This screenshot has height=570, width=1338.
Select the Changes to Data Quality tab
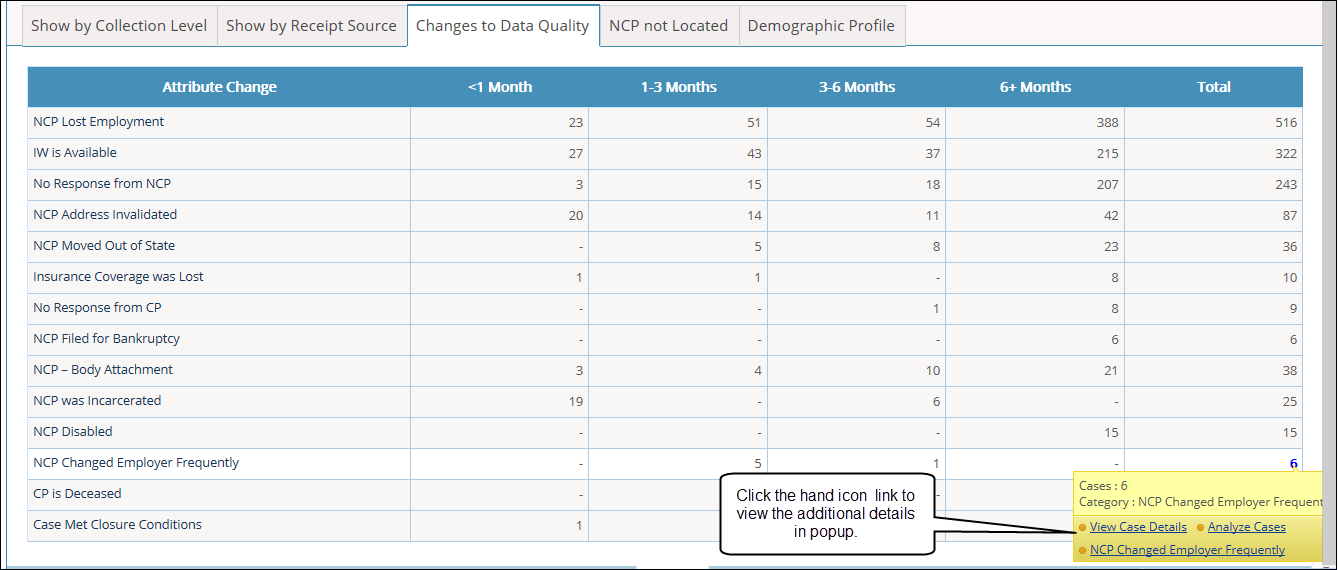[502, 26]
